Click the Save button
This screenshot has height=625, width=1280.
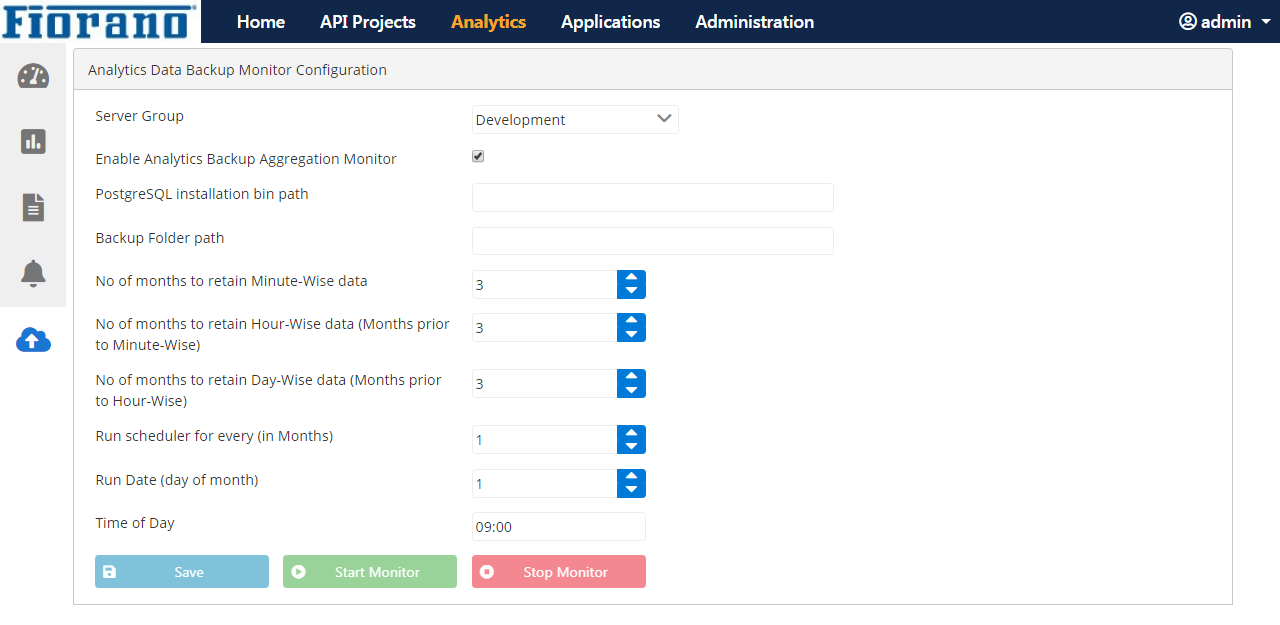[x=182, y=571]
